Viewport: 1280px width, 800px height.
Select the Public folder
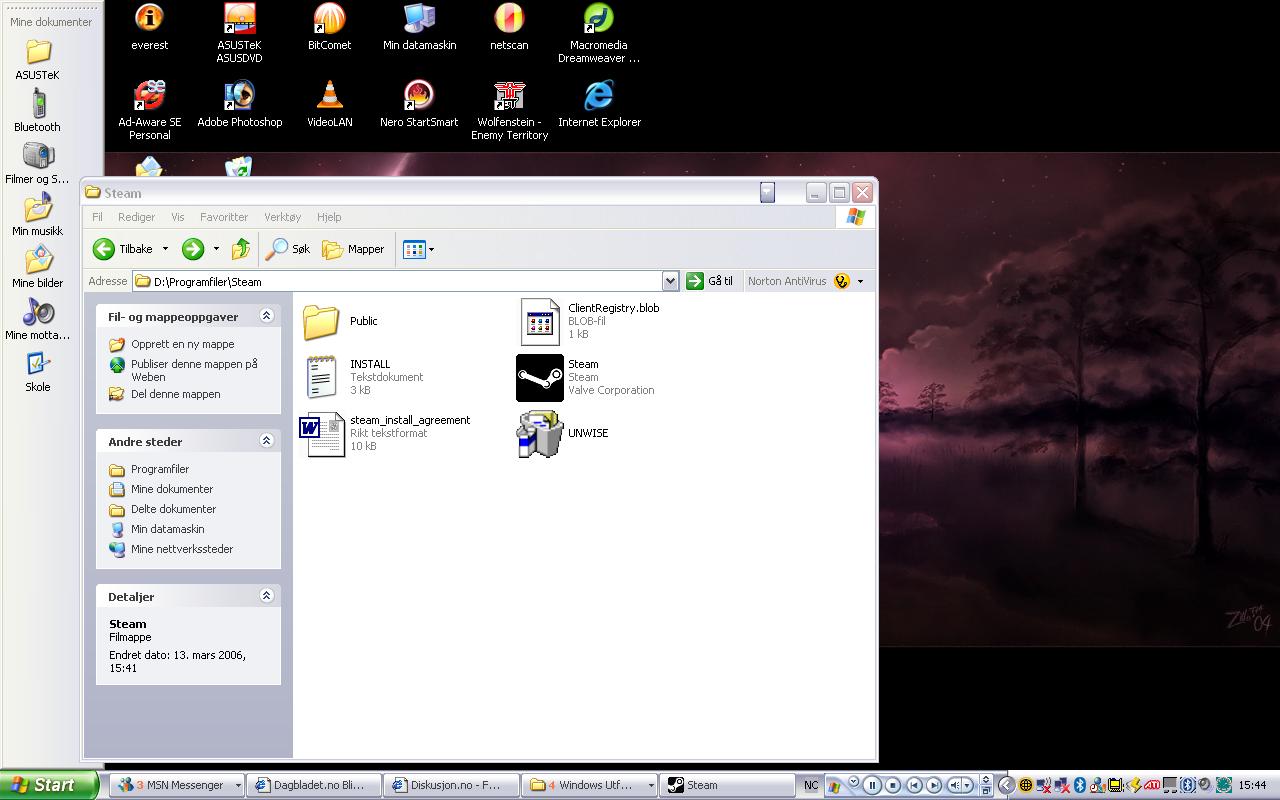tap(340, 321)
